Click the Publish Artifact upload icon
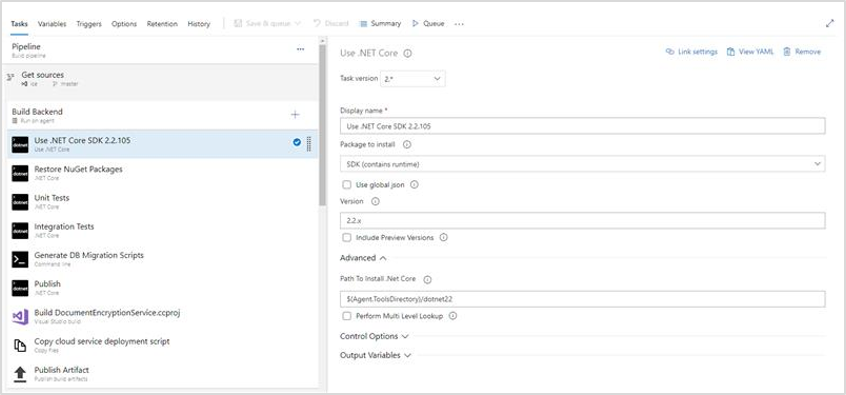Image resolution: width=846 pixels, height=395 pixels. (x=20, y=373)
